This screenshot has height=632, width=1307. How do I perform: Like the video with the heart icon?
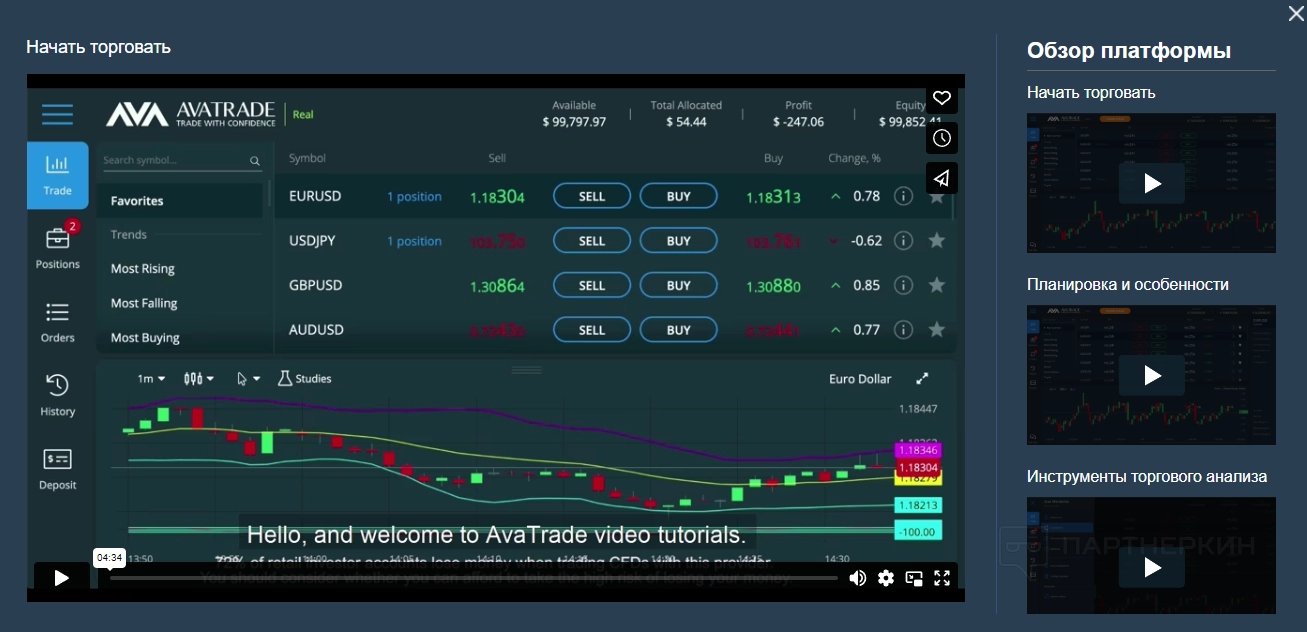942,97
